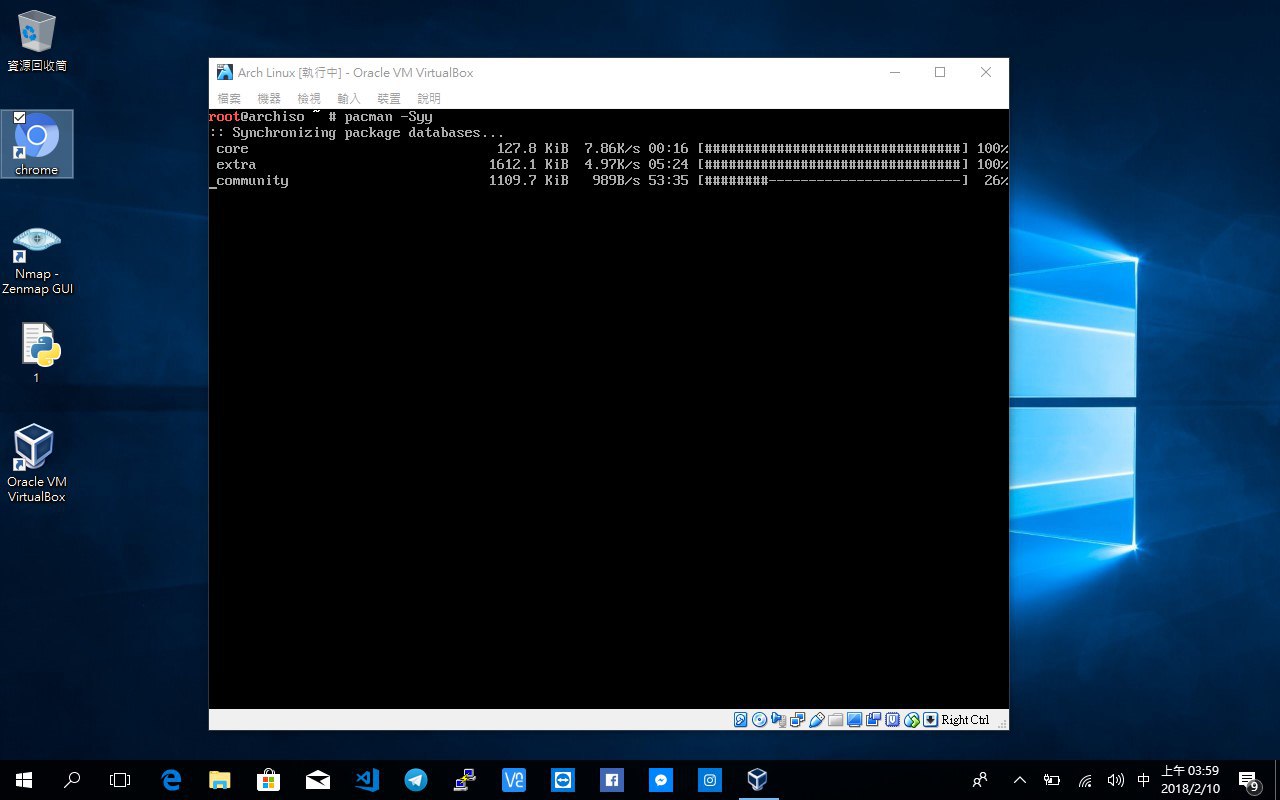Open taskbar search

tap(72, 780)
